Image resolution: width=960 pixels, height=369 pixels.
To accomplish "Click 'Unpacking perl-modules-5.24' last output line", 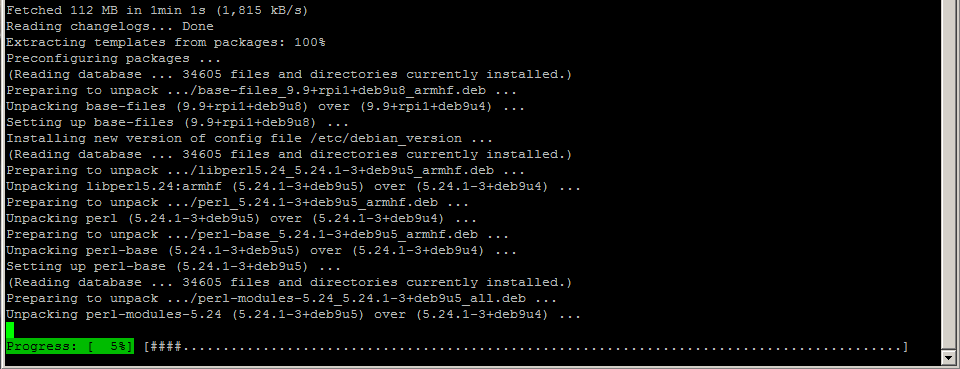I will coord(293,315).
